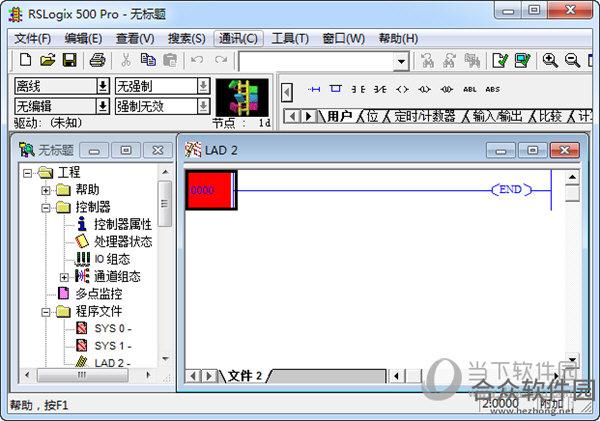Zoom out with magnifier minus icon
Image resolution: width=600 pixels, height=421 pixels.
pyautogui.click(x=572, y=60)
